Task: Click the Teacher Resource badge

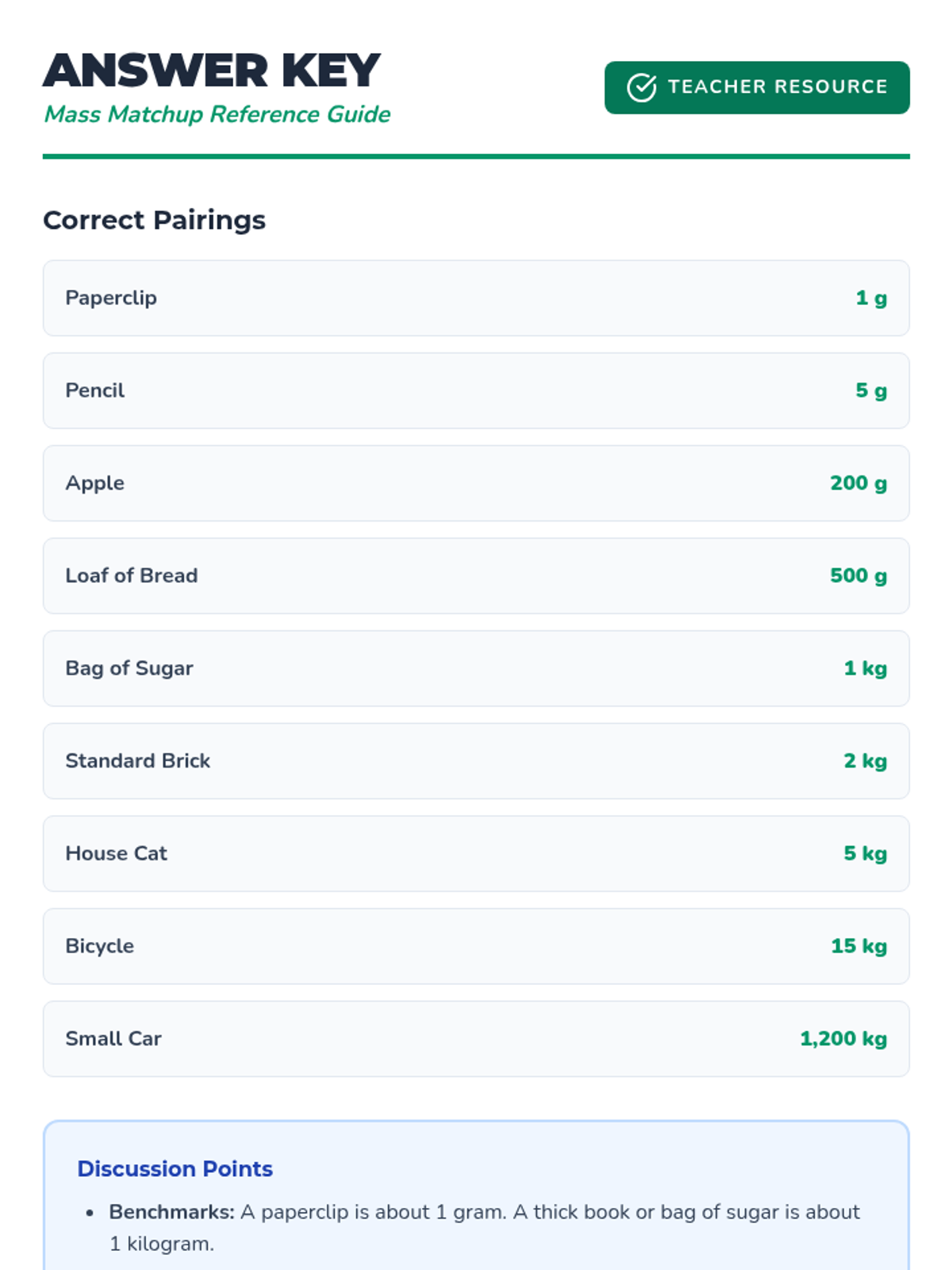Action: 756,87
